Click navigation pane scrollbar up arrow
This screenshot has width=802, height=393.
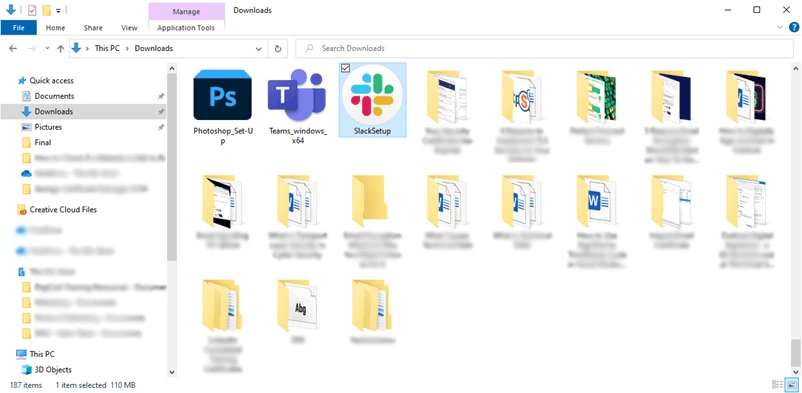[x=172, y=68]
